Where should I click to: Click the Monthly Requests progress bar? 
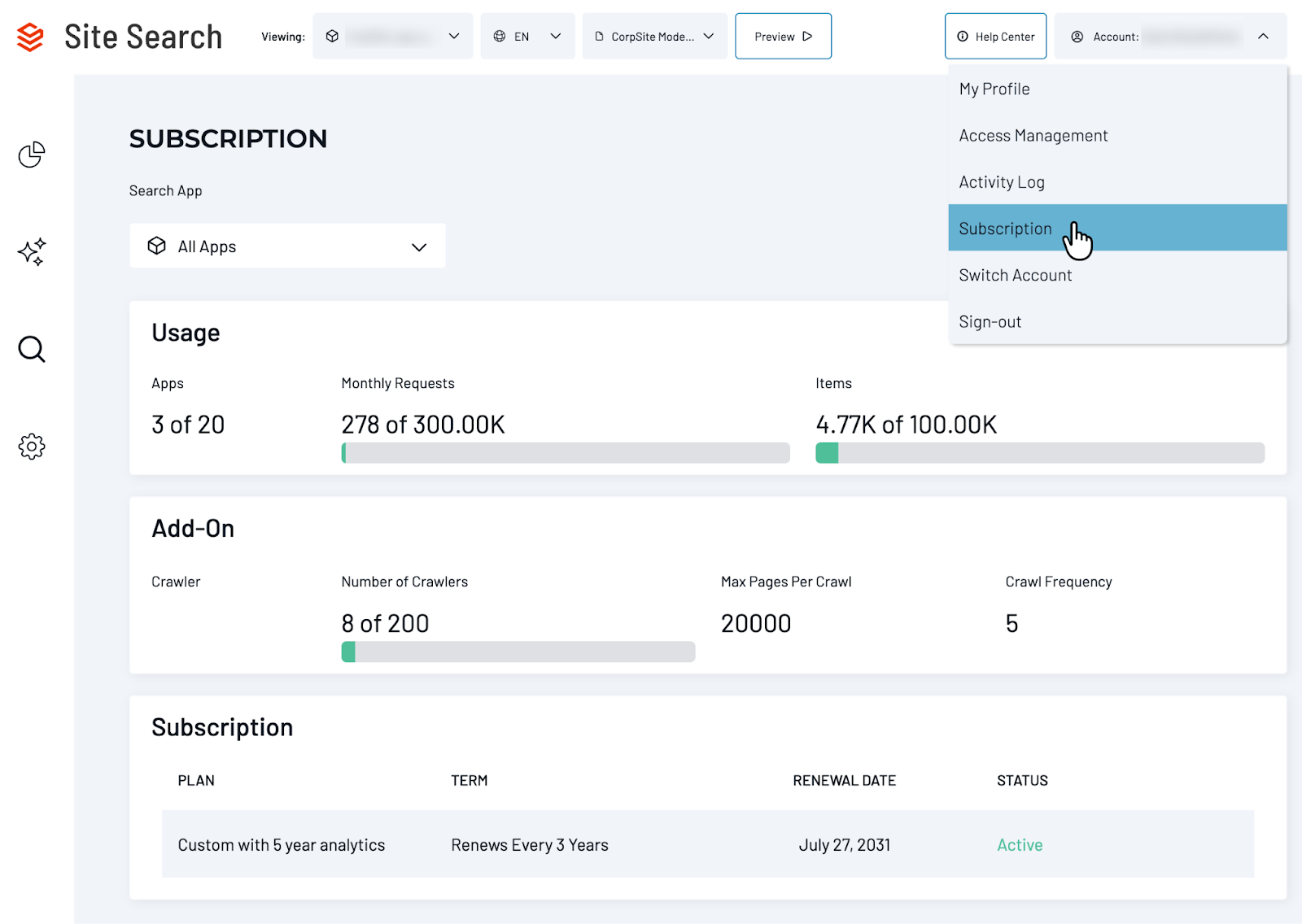tap(566, 453)
